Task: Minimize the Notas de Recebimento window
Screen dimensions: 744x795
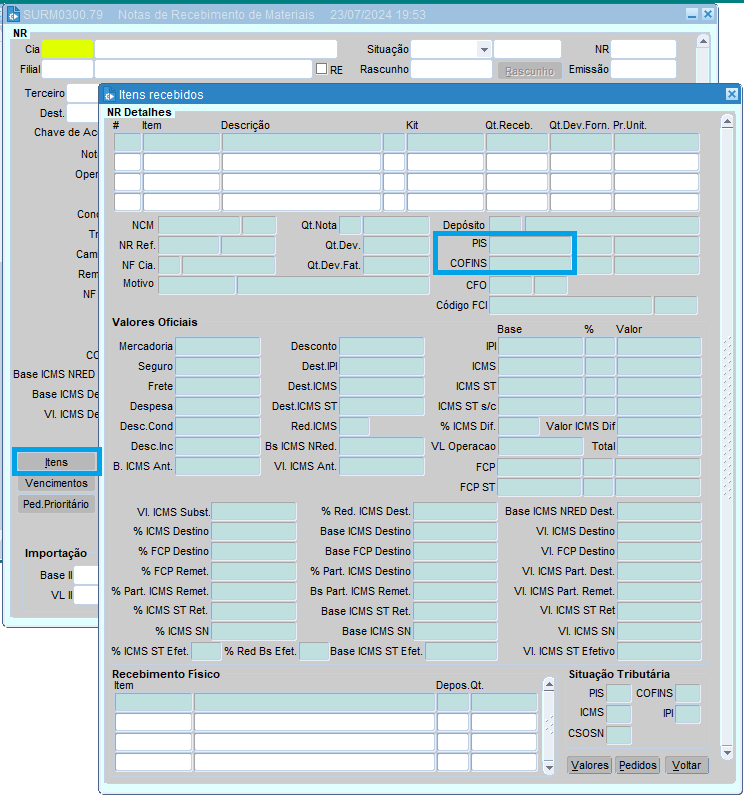Action: [x=691, y=15]
